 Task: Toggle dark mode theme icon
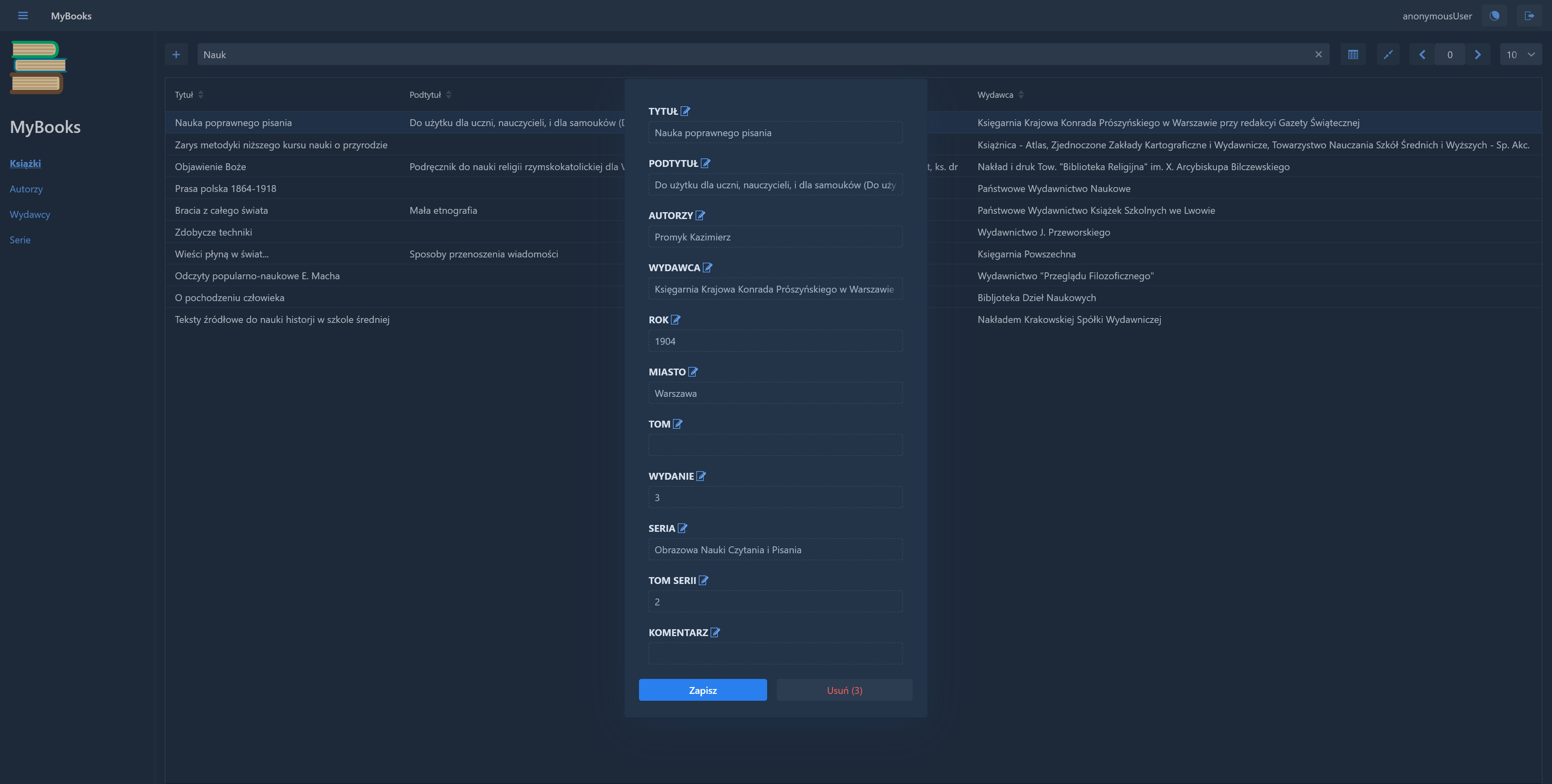click(1494, 16)
